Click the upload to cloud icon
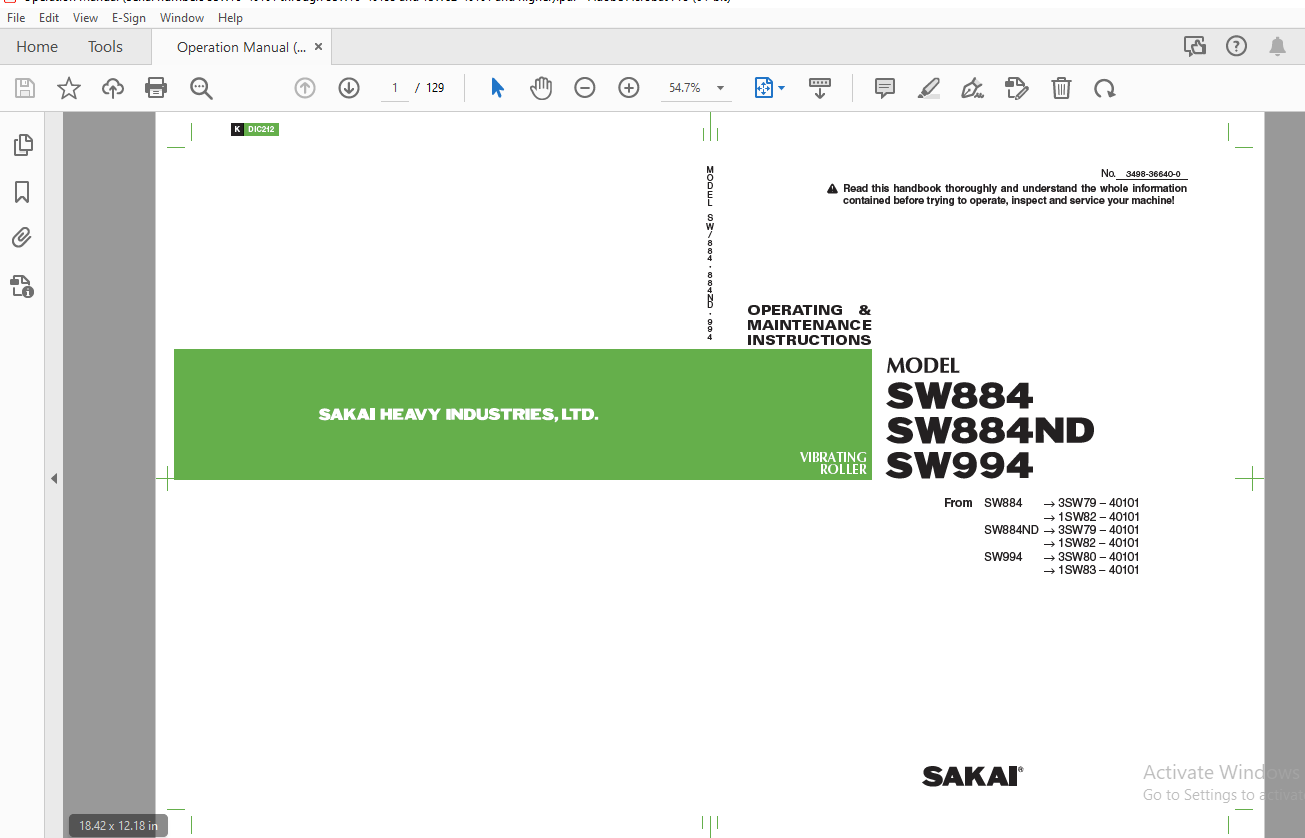1305x838 pixels. coord(113,88)
